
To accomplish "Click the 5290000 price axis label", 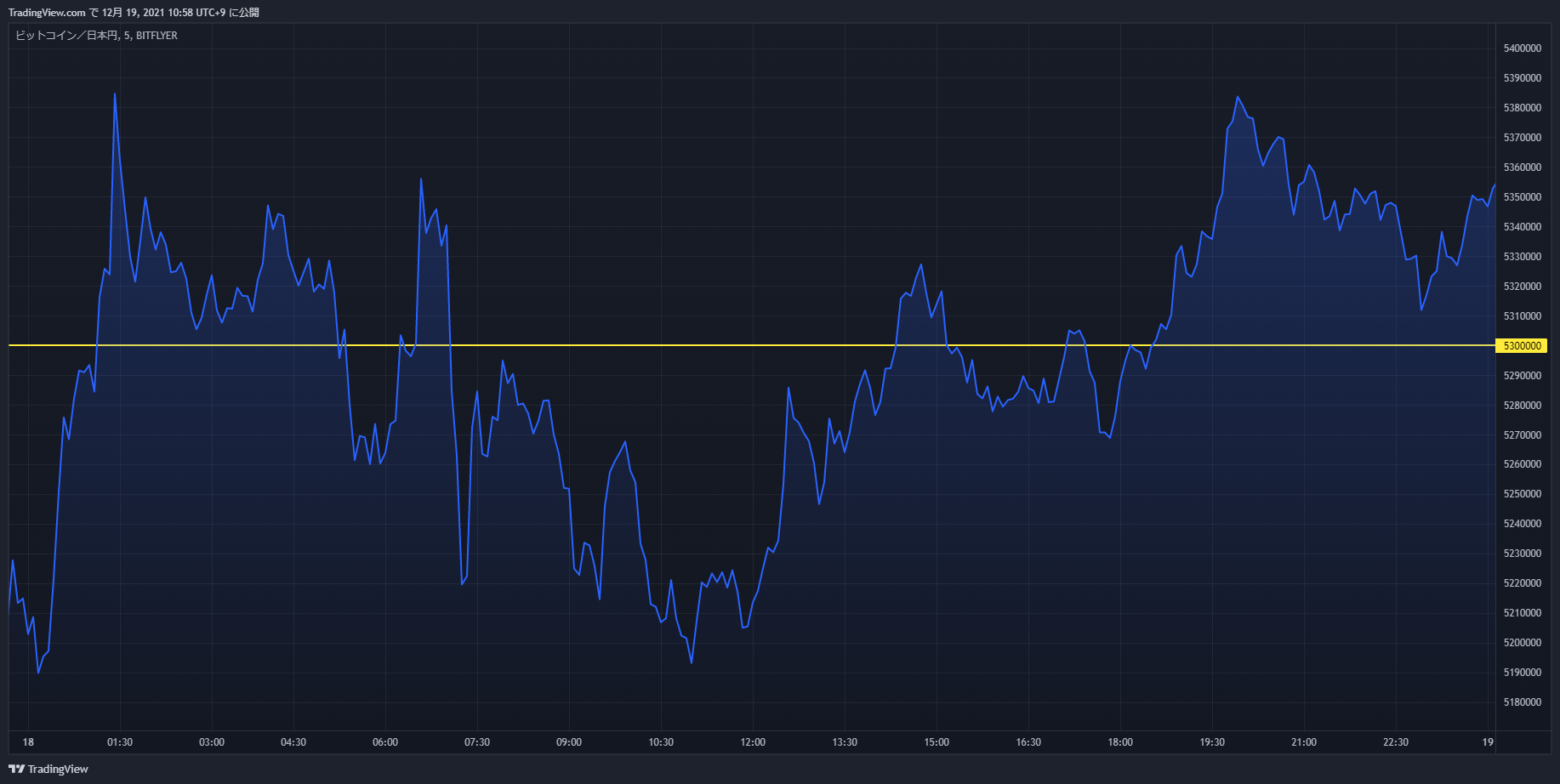I will pos(1522,376).
